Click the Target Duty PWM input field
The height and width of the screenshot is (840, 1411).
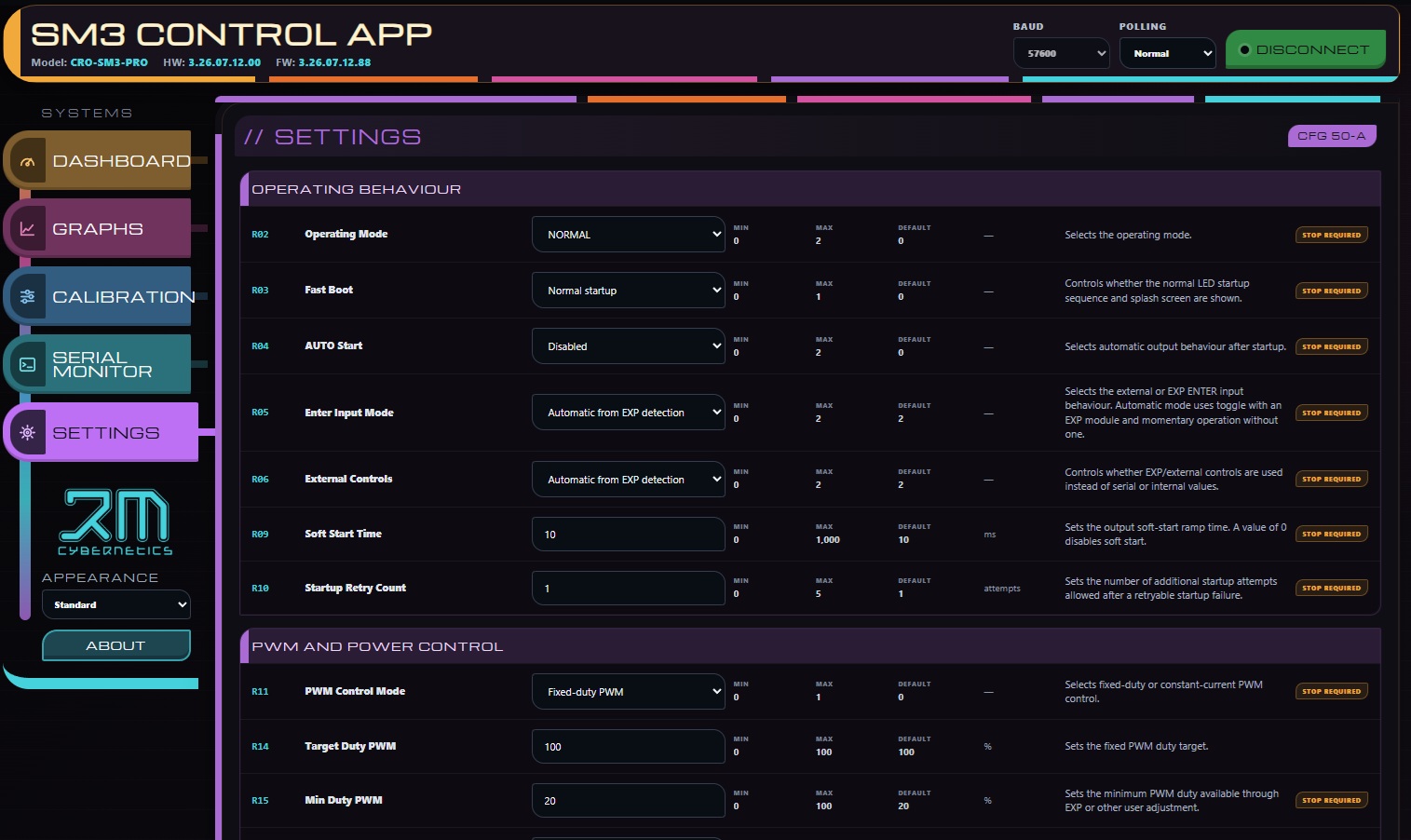click(x=629, y=747)
